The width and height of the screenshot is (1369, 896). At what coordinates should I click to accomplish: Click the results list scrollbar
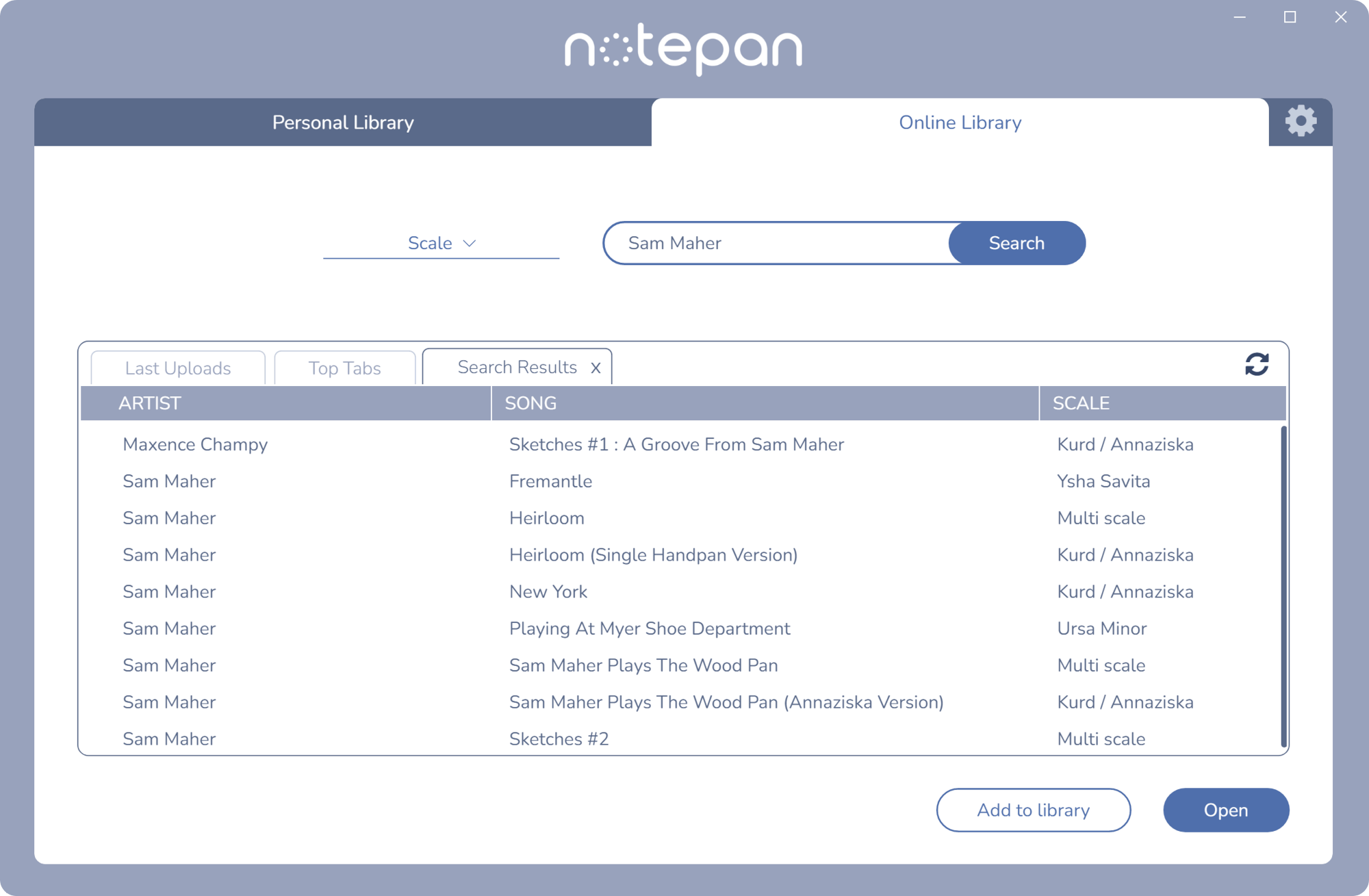(x=1283, y=586)
